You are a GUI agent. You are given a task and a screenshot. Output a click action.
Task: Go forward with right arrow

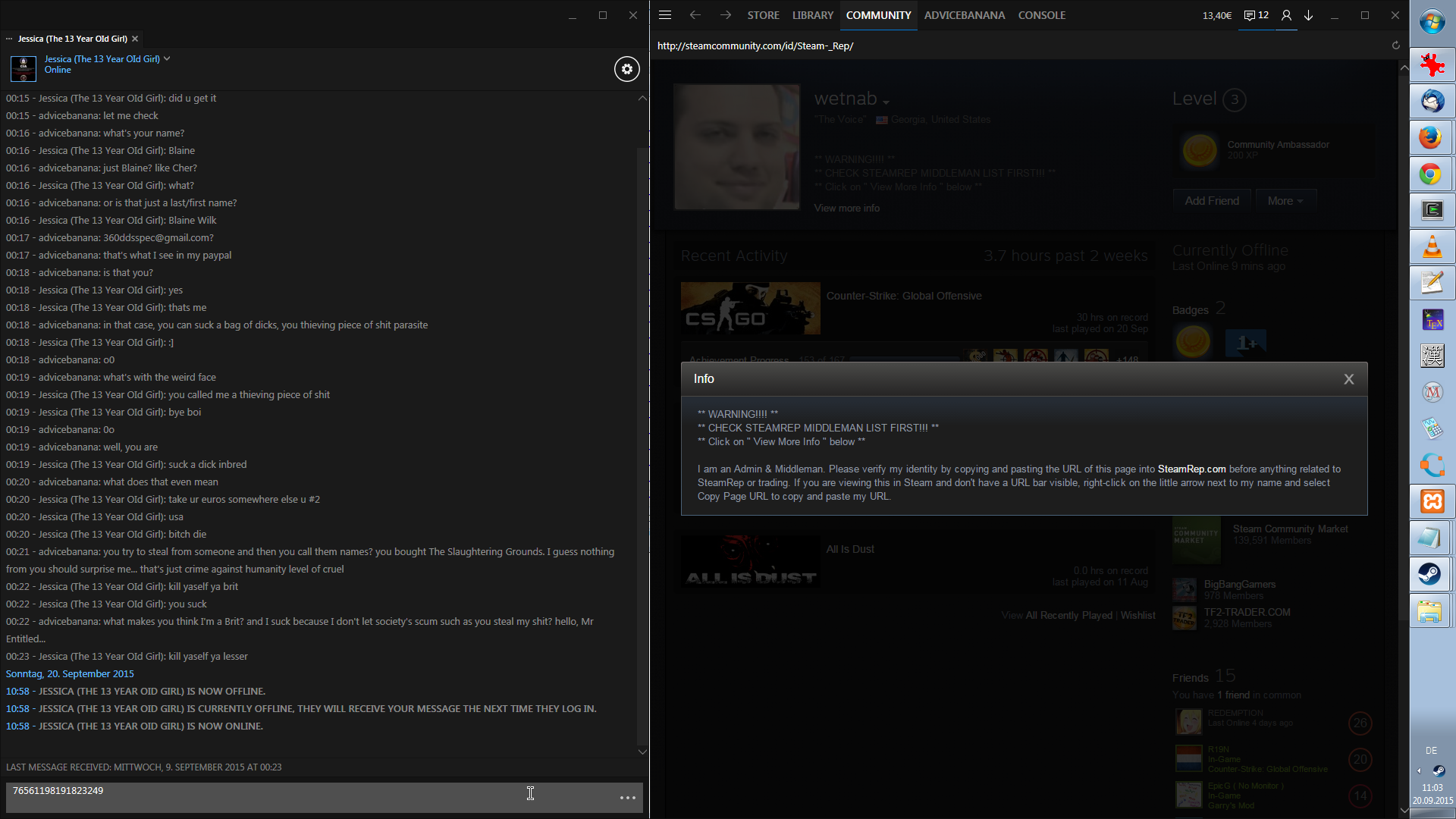point(726,15)
